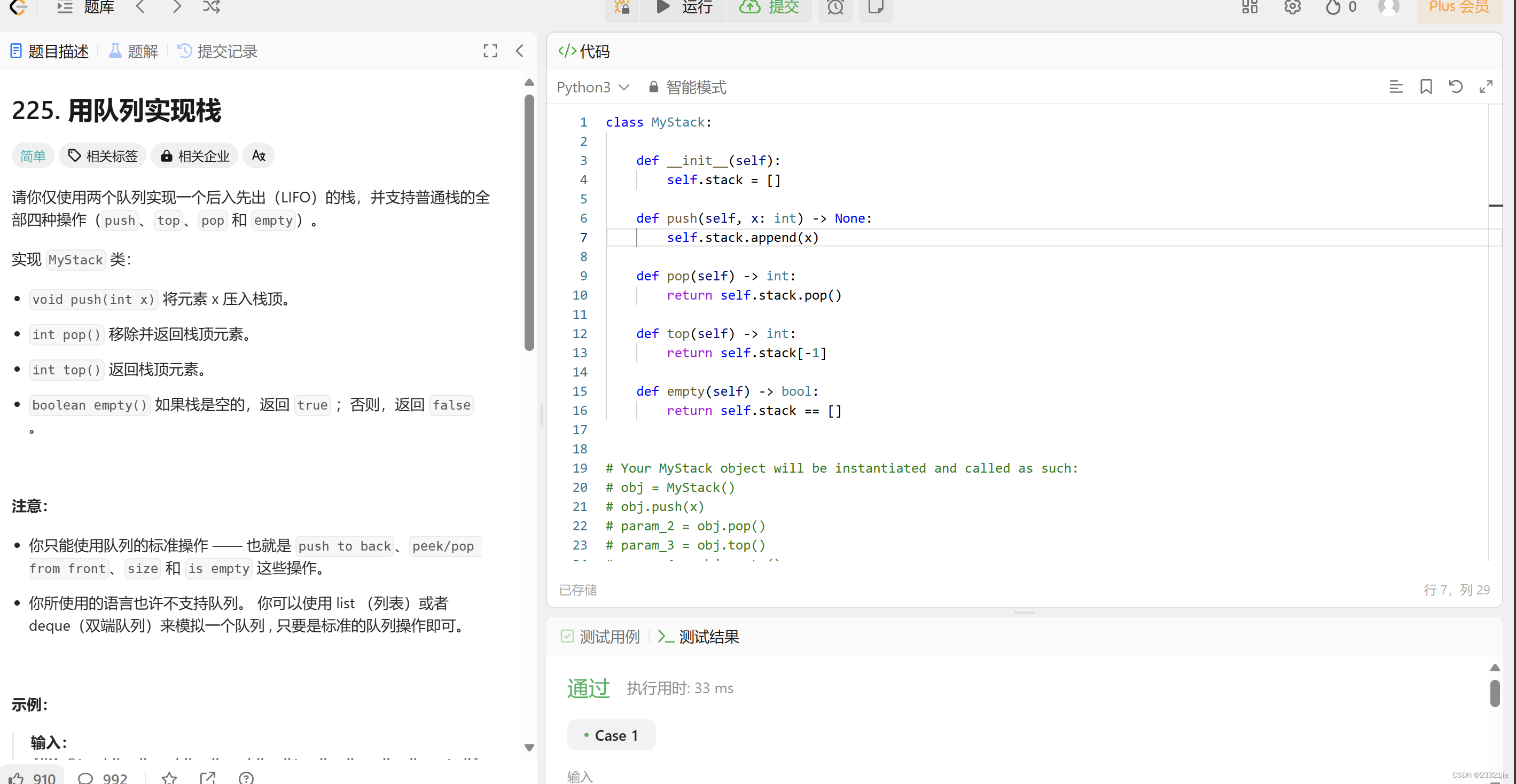Expand 相关企业 related companies
The height and width of the screenshot is (784, 1516).
click(195, 156)
